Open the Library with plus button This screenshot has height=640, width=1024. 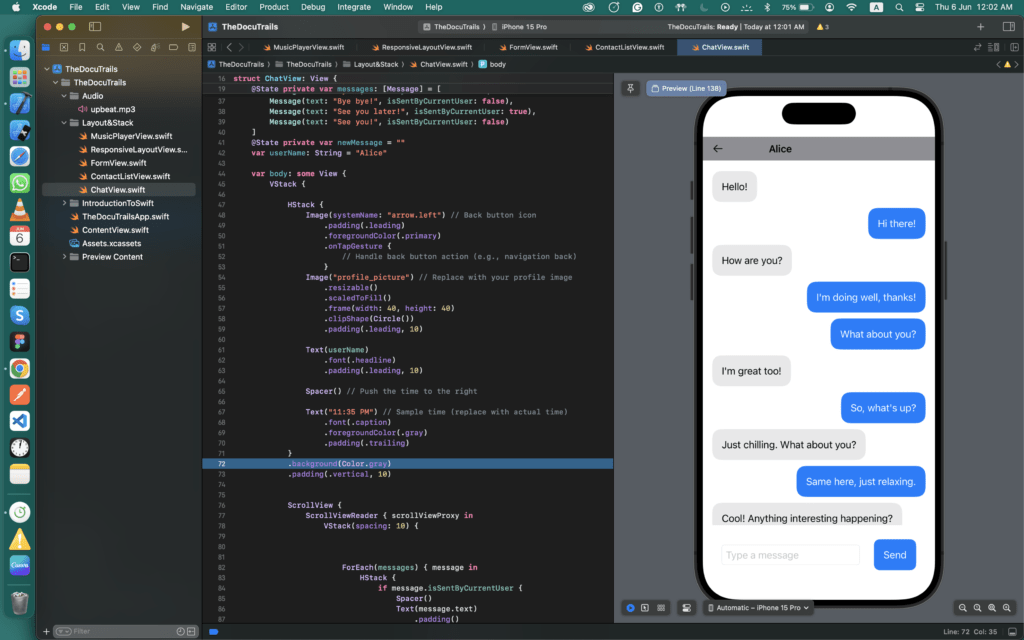[980, 27]
